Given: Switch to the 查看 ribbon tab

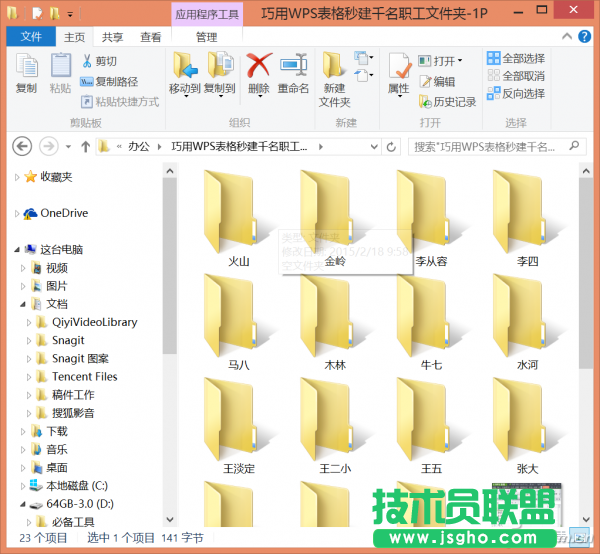Looking at the screenshot, I should 150,37.
